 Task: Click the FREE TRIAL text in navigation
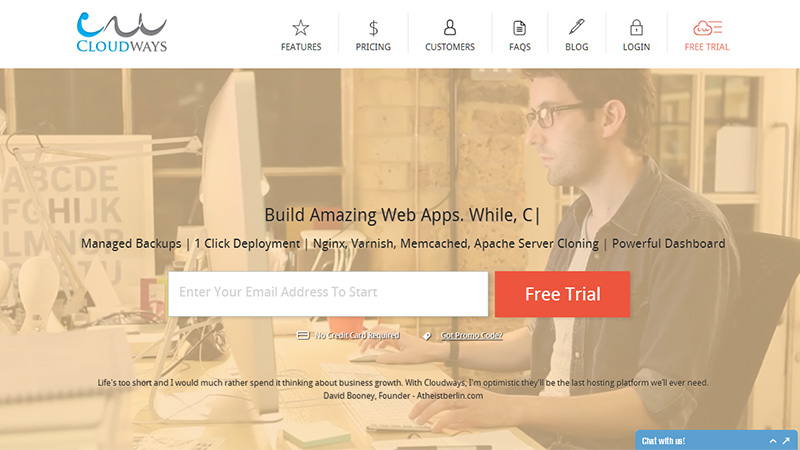tap(707, 47)
